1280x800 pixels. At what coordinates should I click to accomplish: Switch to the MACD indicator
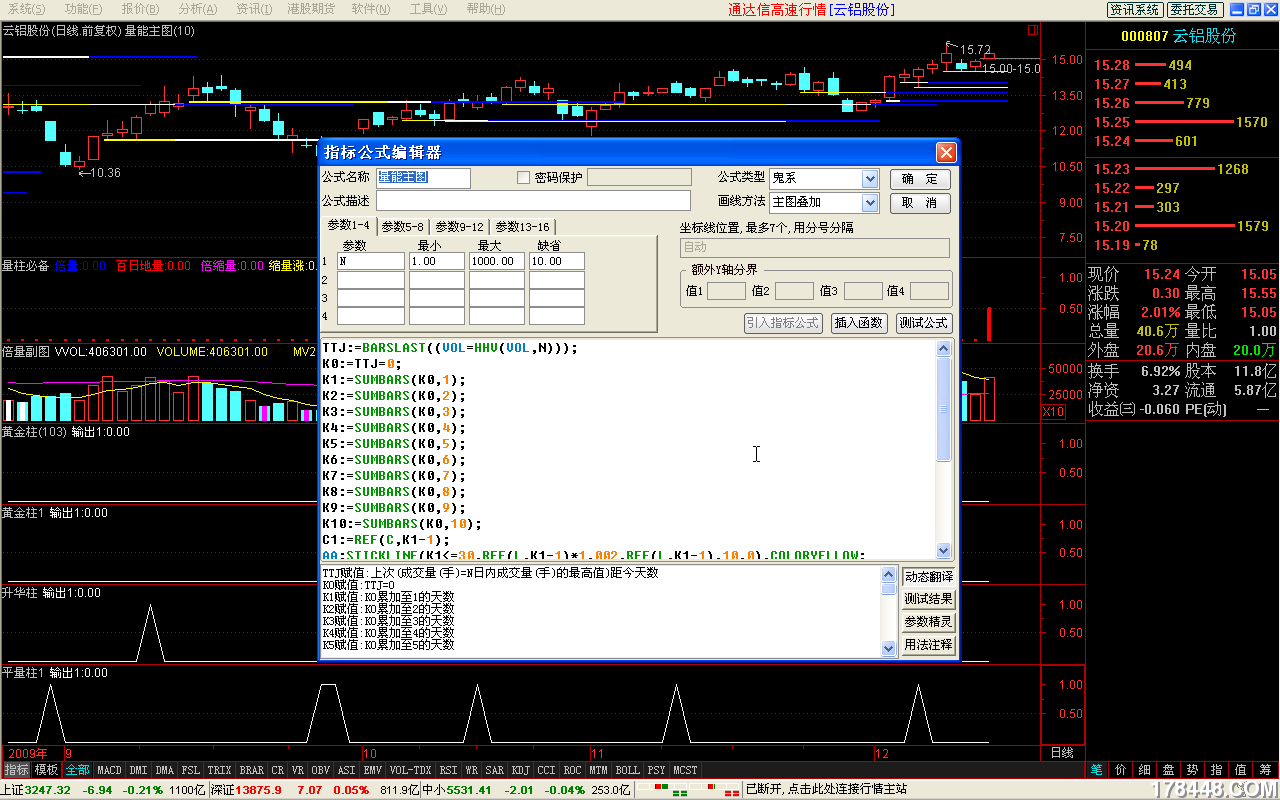tap(109, 770)
